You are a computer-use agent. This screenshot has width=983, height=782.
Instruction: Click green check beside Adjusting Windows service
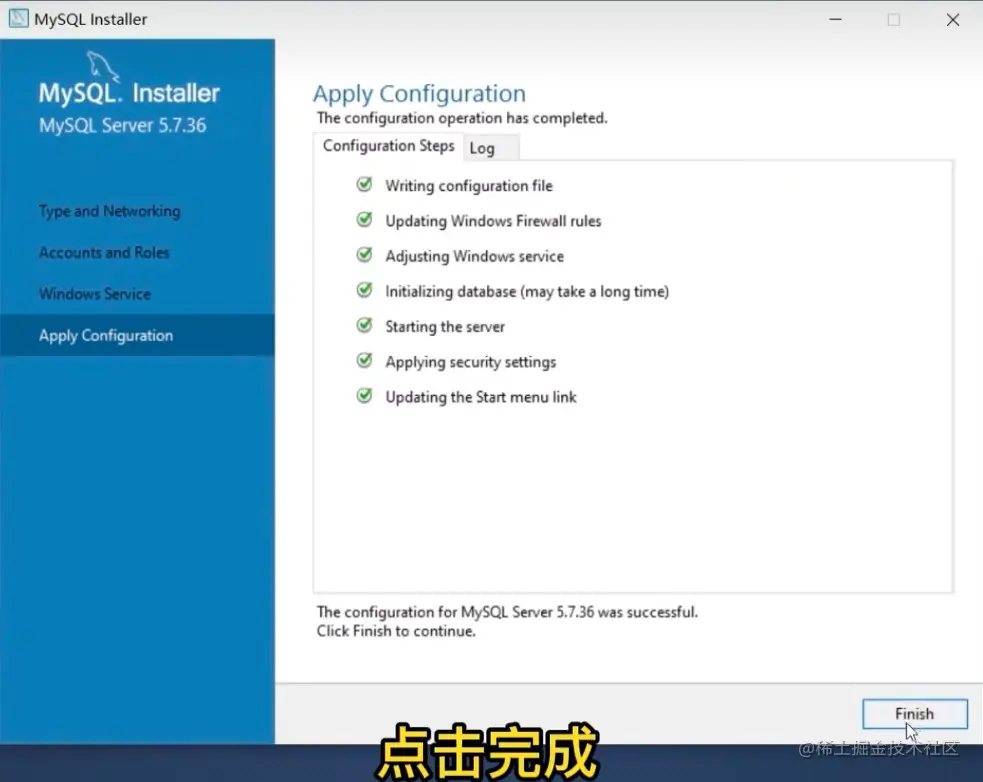pyautogui.click(x=364, y=255)
